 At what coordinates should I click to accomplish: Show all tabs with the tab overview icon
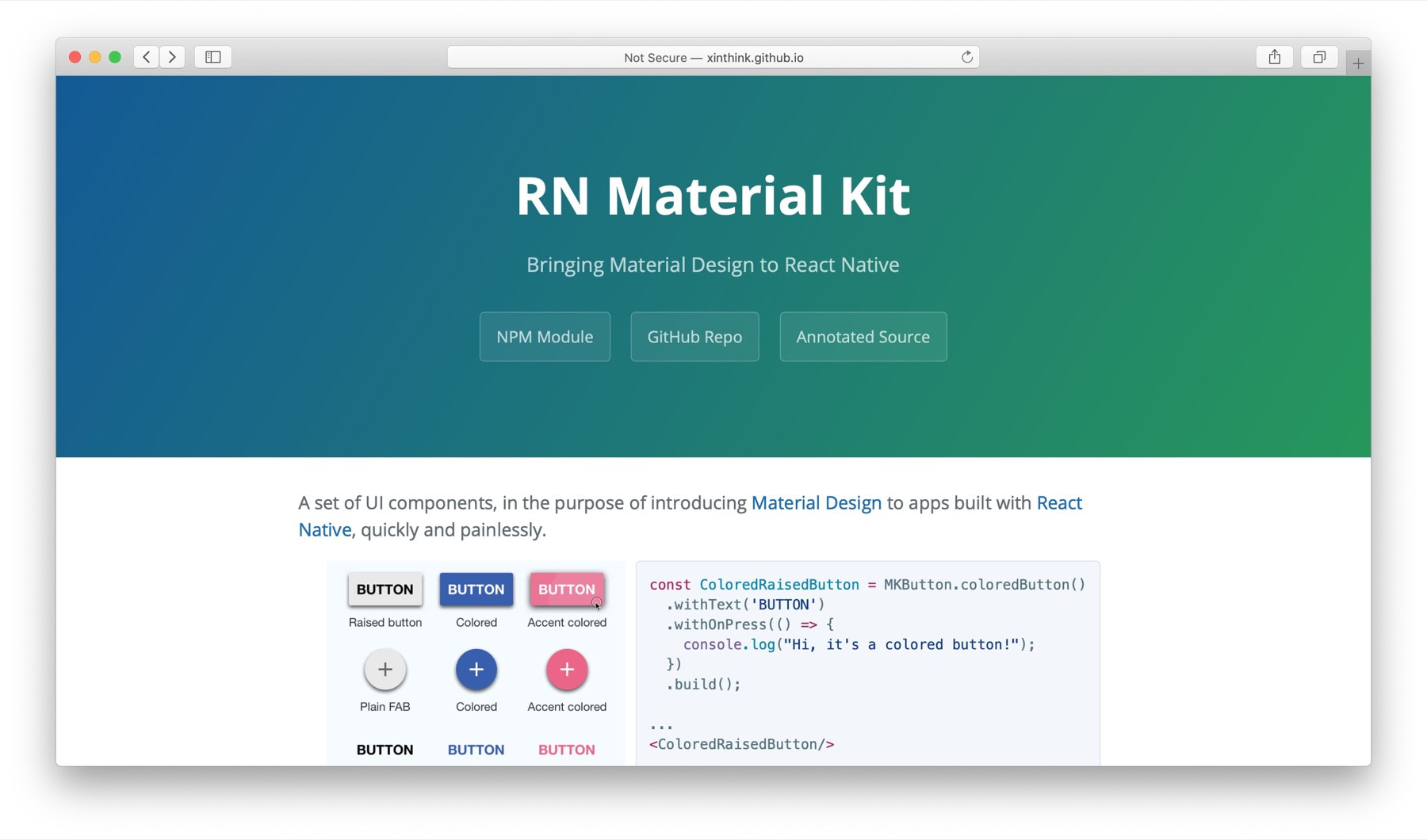(1319, 57)
